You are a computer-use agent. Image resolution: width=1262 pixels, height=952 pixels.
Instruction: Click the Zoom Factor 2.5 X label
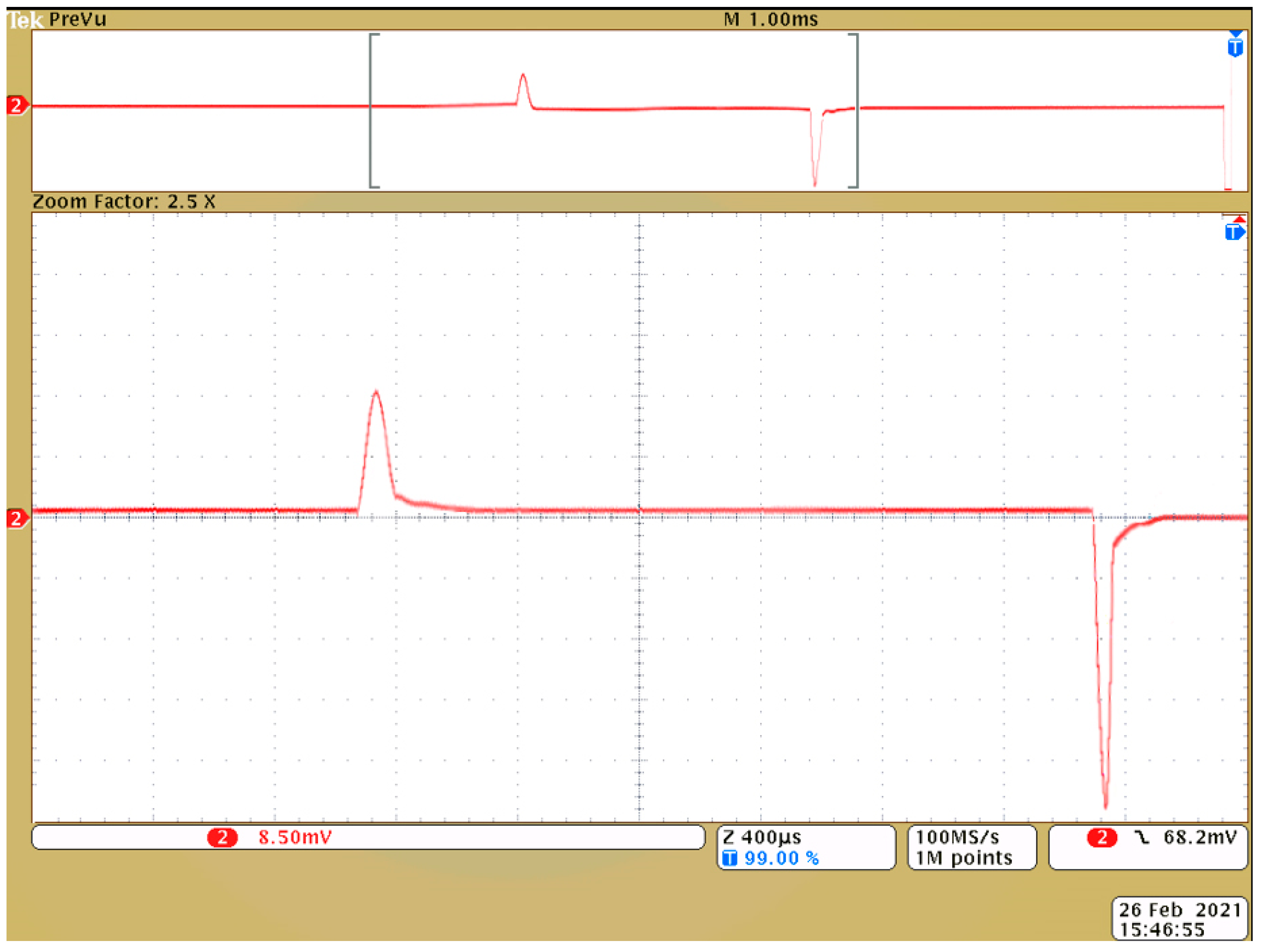point(124,202)
